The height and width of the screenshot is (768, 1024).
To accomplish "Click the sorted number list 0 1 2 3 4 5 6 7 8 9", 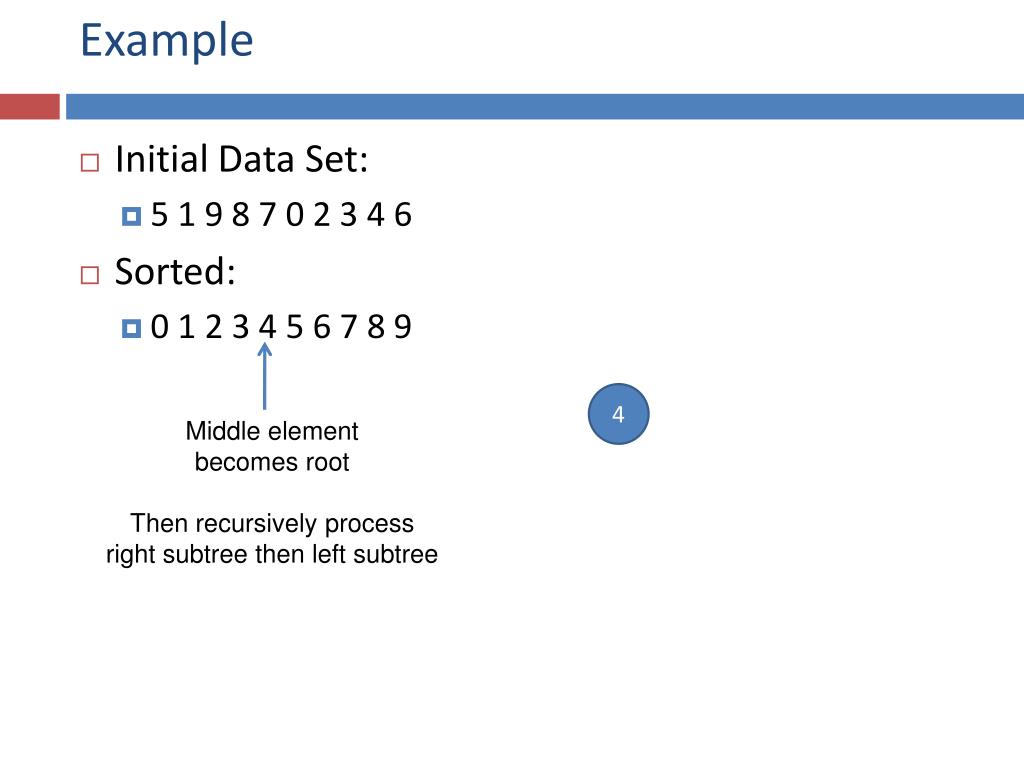I will [x=281, y=327].
